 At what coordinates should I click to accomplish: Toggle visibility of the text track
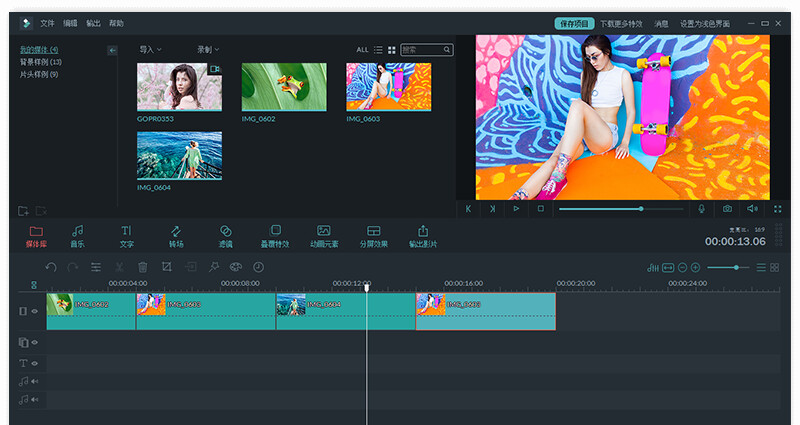(34, 363)
